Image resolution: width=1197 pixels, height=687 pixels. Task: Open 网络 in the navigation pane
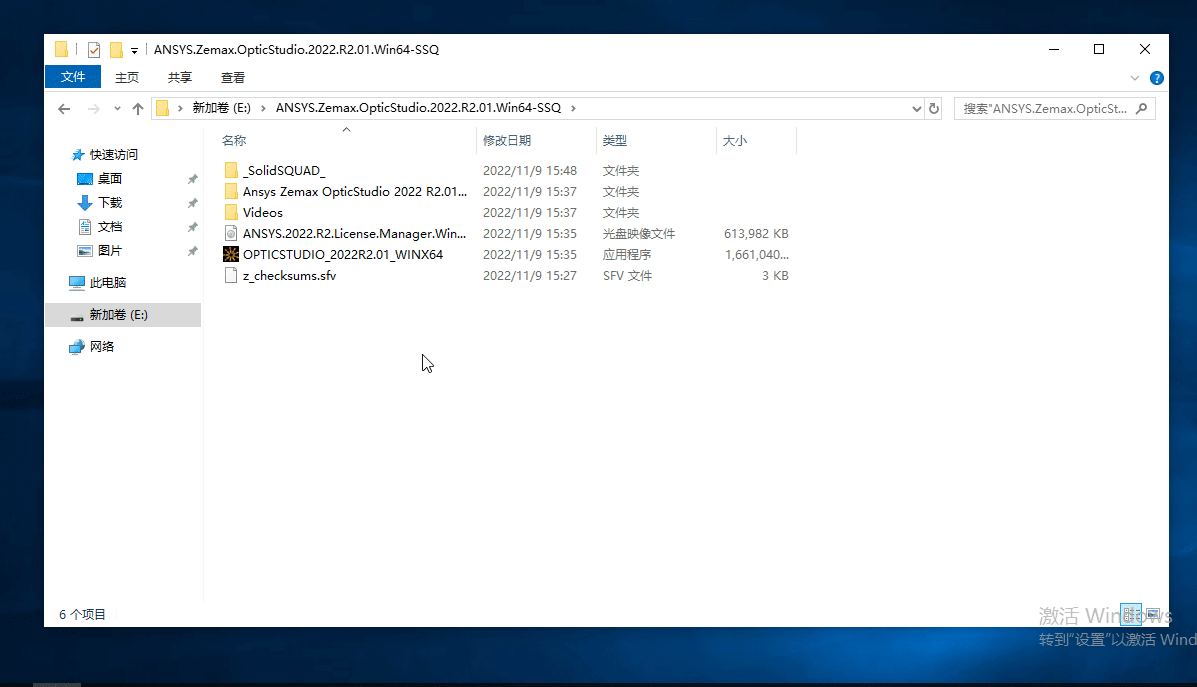coord(102,347)
